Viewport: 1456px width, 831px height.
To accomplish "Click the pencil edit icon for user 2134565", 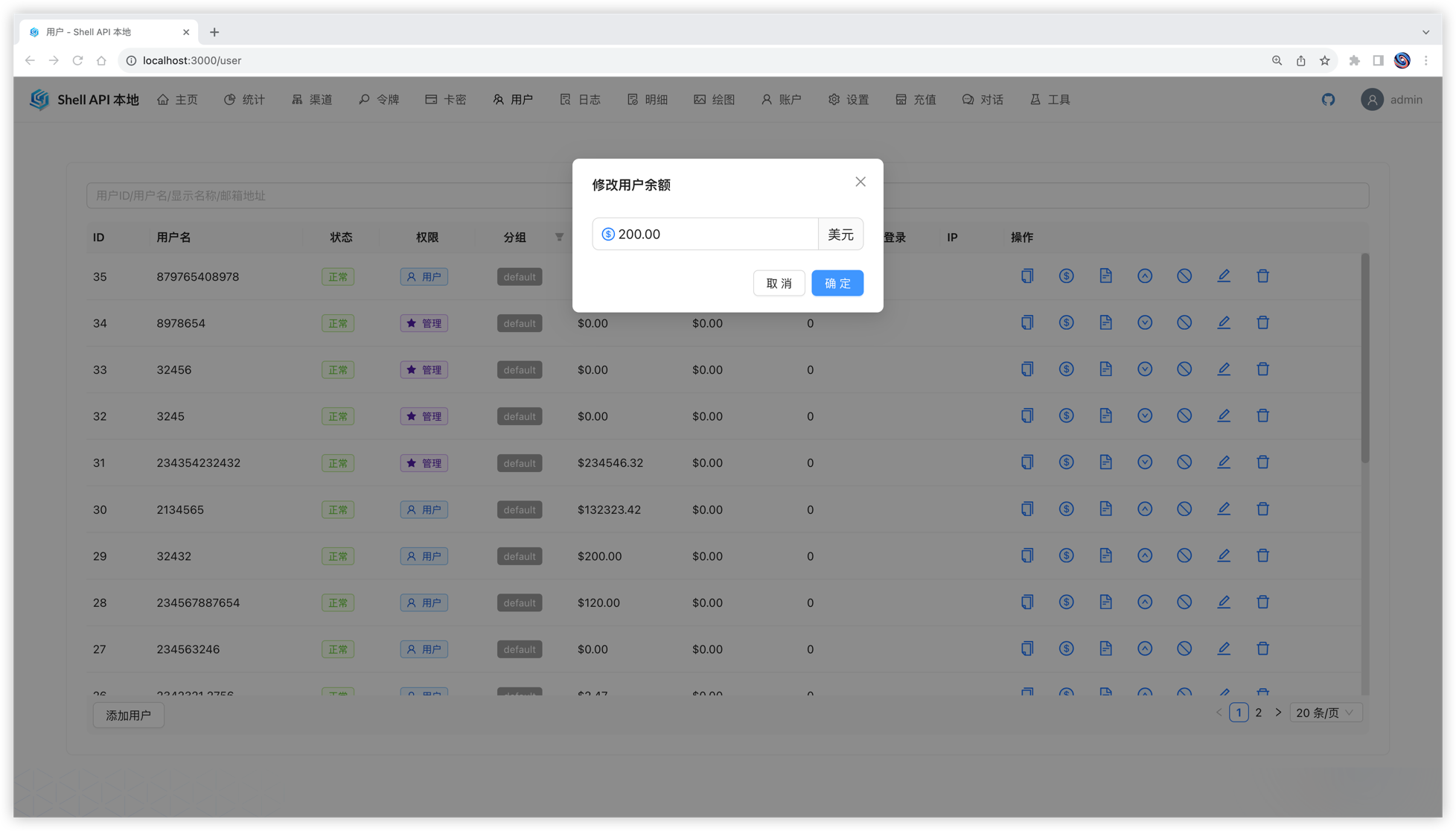I will point(1223,509).
